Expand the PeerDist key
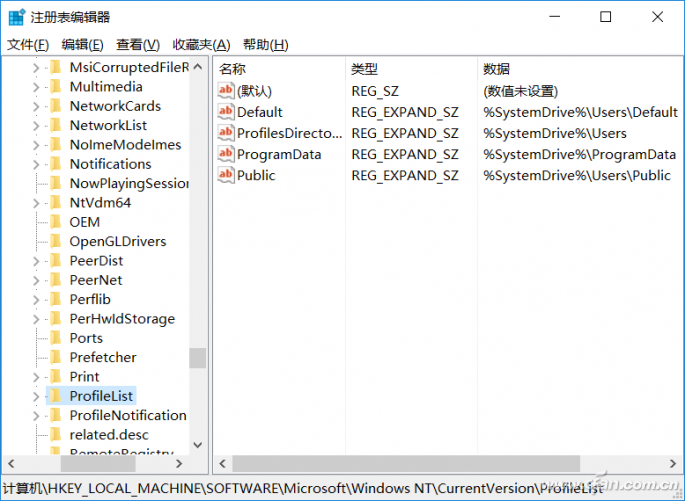Image resolution: width=685 pixels, height=501 pixels. [36, 261]
